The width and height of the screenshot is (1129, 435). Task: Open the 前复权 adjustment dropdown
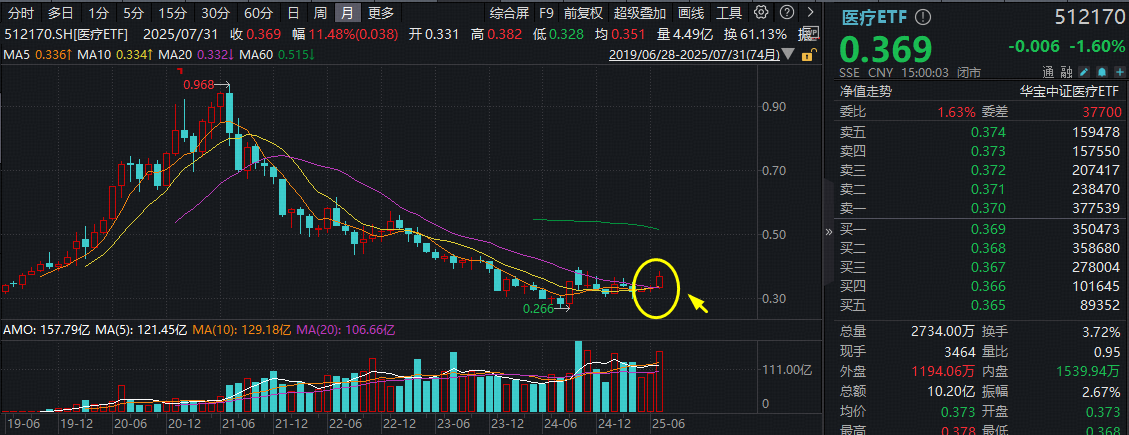click(583, 13)
